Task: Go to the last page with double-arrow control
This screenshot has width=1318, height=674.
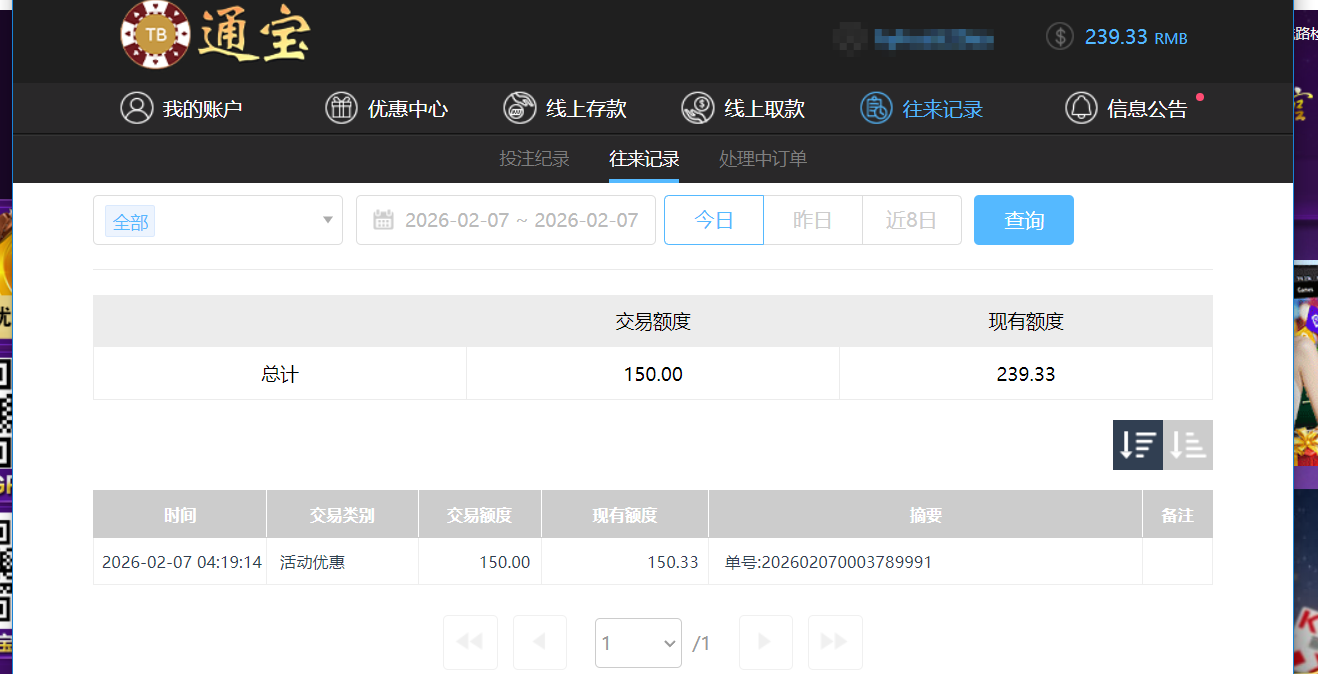Action: pyautogui.click(x=835, y=642)
